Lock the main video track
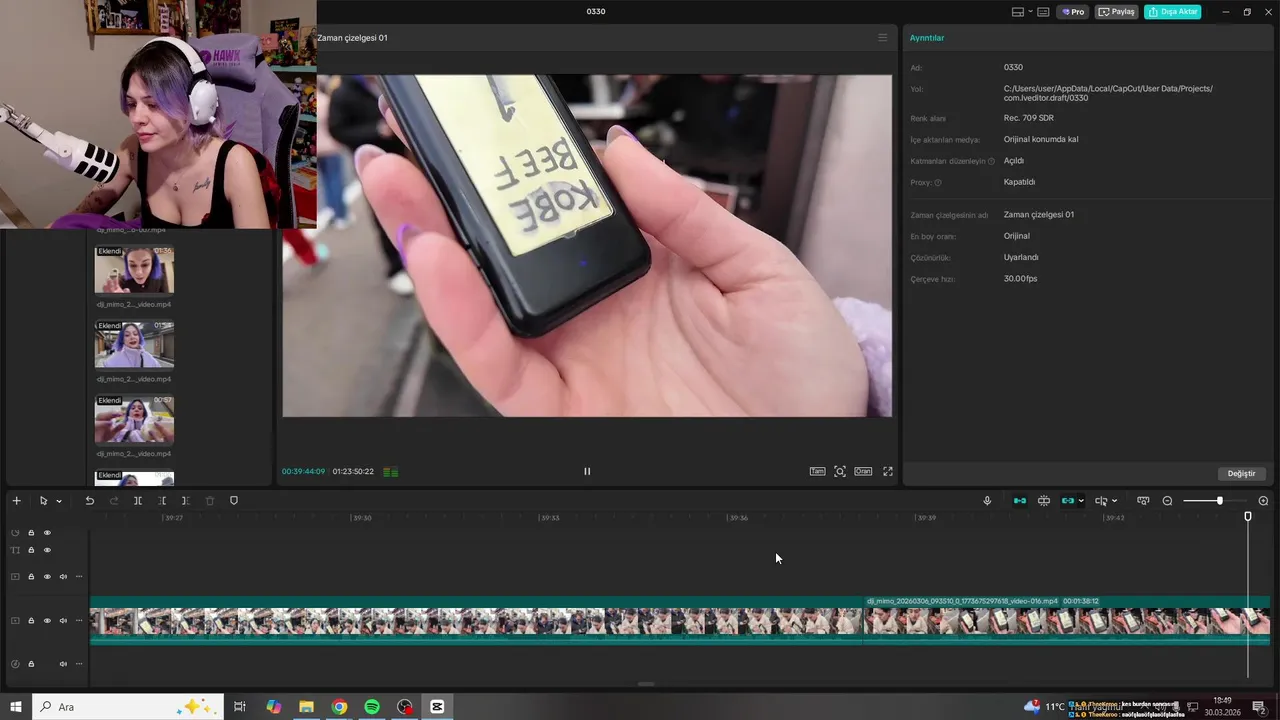 (x=31, y=621)
